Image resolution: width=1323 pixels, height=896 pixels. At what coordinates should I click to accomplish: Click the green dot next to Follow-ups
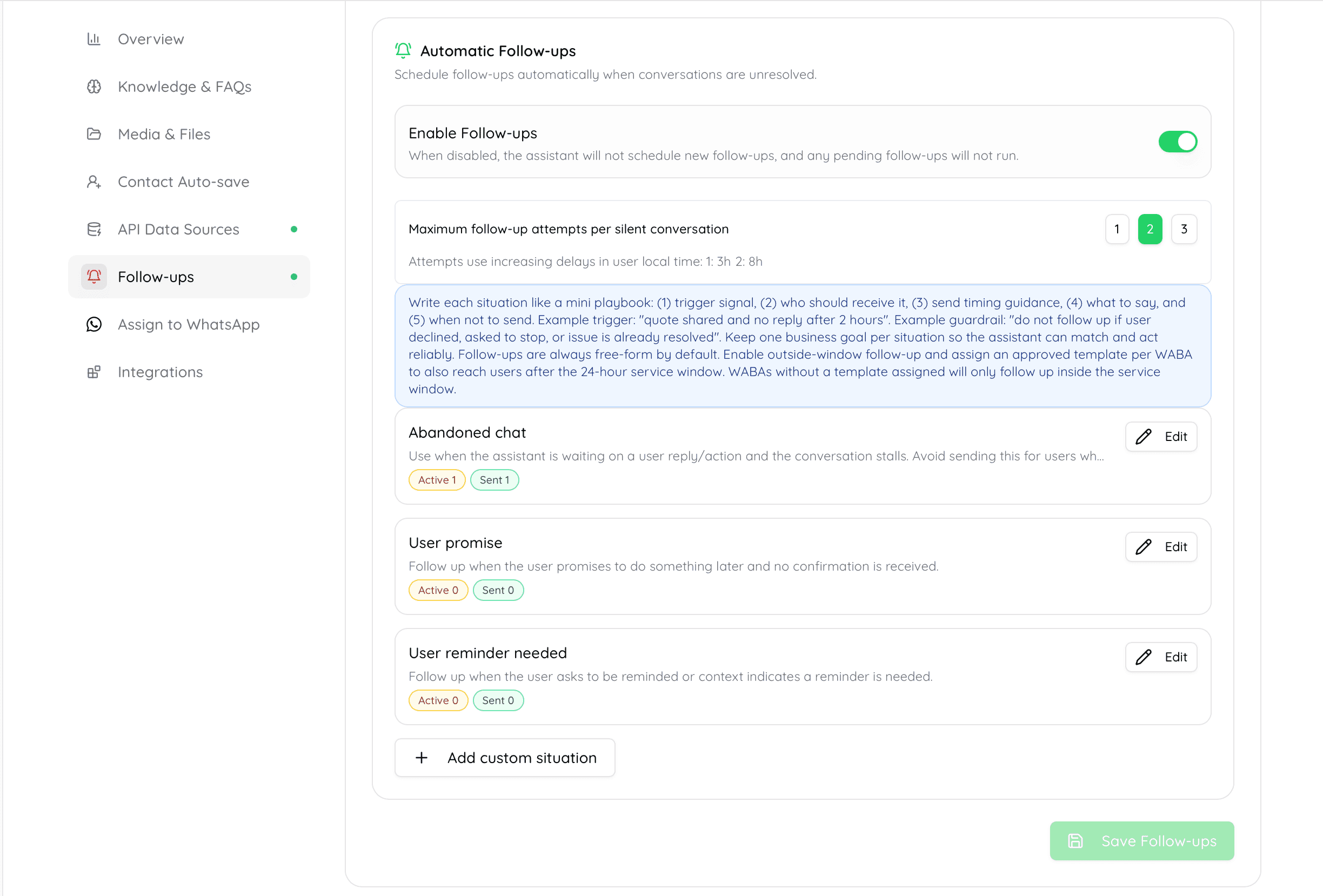coord(294,277)
